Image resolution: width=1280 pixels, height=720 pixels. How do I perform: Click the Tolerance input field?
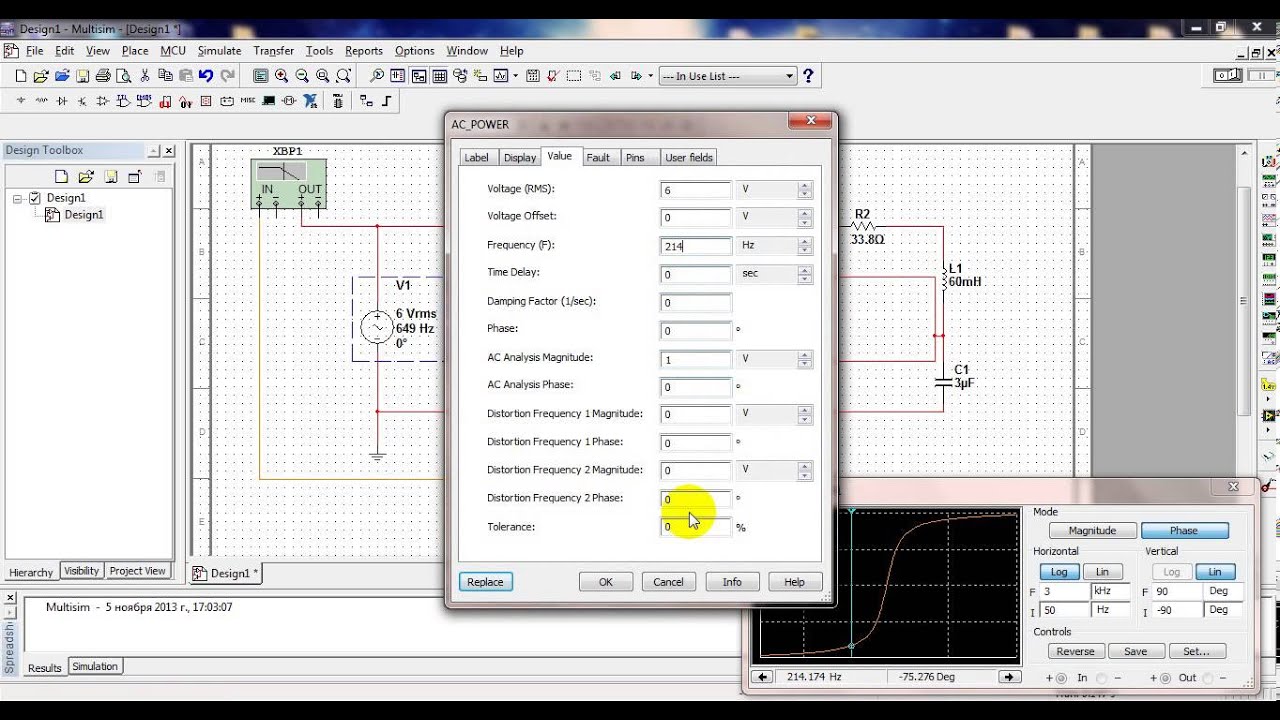(x=696, y=527)
